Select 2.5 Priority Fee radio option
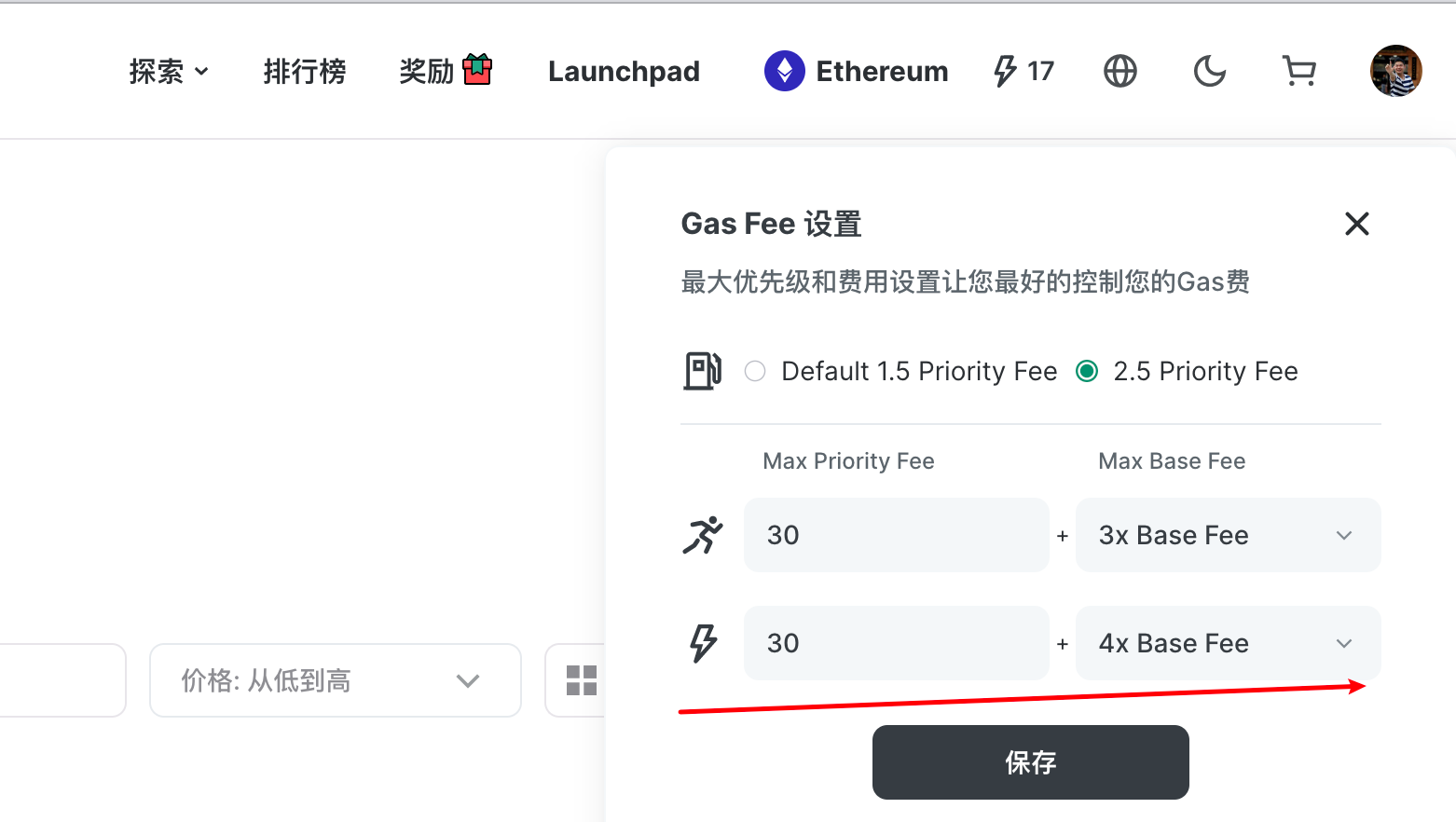 point(1087,371)
